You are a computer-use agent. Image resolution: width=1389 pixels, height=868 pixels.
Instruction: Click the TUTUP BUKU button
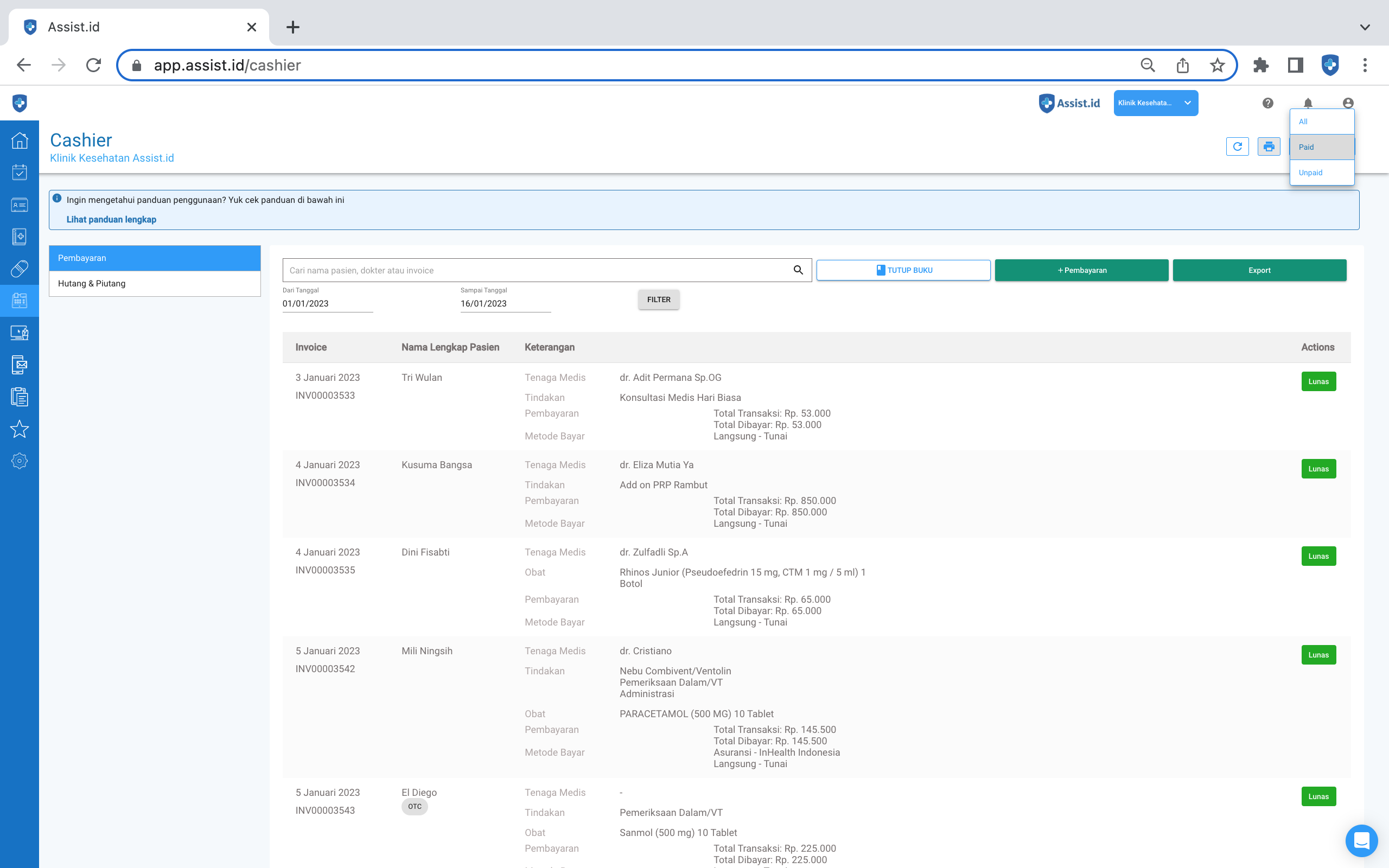coord(903,270)
